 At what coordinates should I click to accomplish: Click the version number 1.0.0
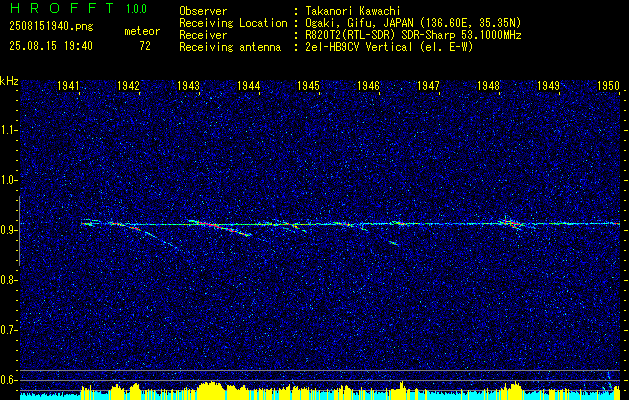click(136, 9)
